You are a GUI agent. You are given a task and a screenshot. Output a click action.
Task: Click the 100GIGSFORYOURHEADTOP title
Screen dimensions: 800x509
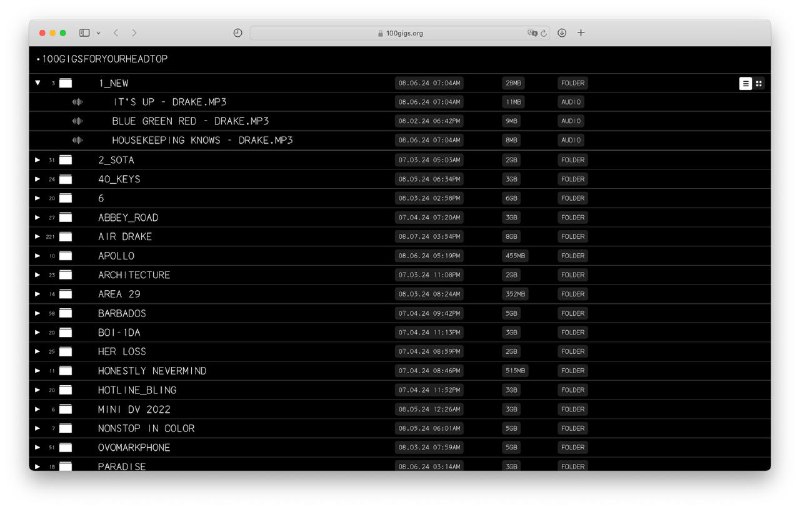point(104,59)
